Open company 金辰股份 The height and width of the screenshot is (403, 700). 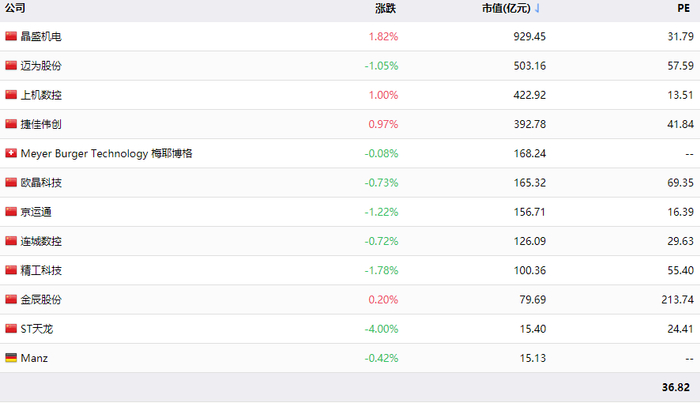[x=41, y=299]
